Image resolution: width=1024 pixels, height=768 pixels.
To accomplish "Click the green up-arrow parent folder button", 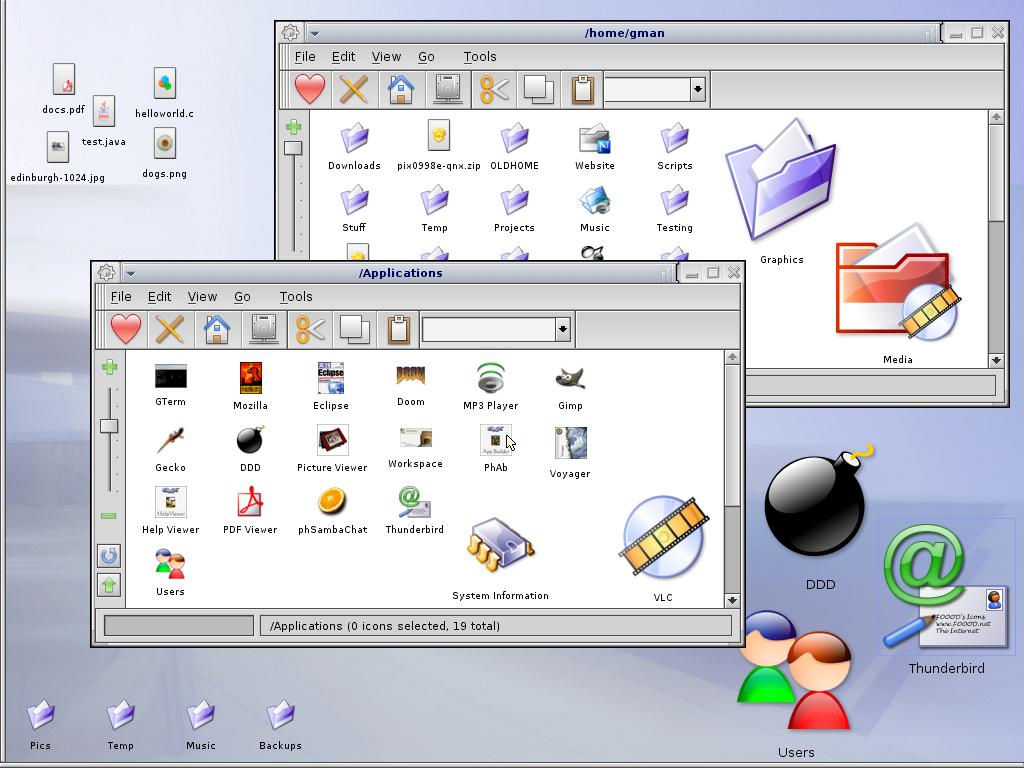I will [109, 585].
